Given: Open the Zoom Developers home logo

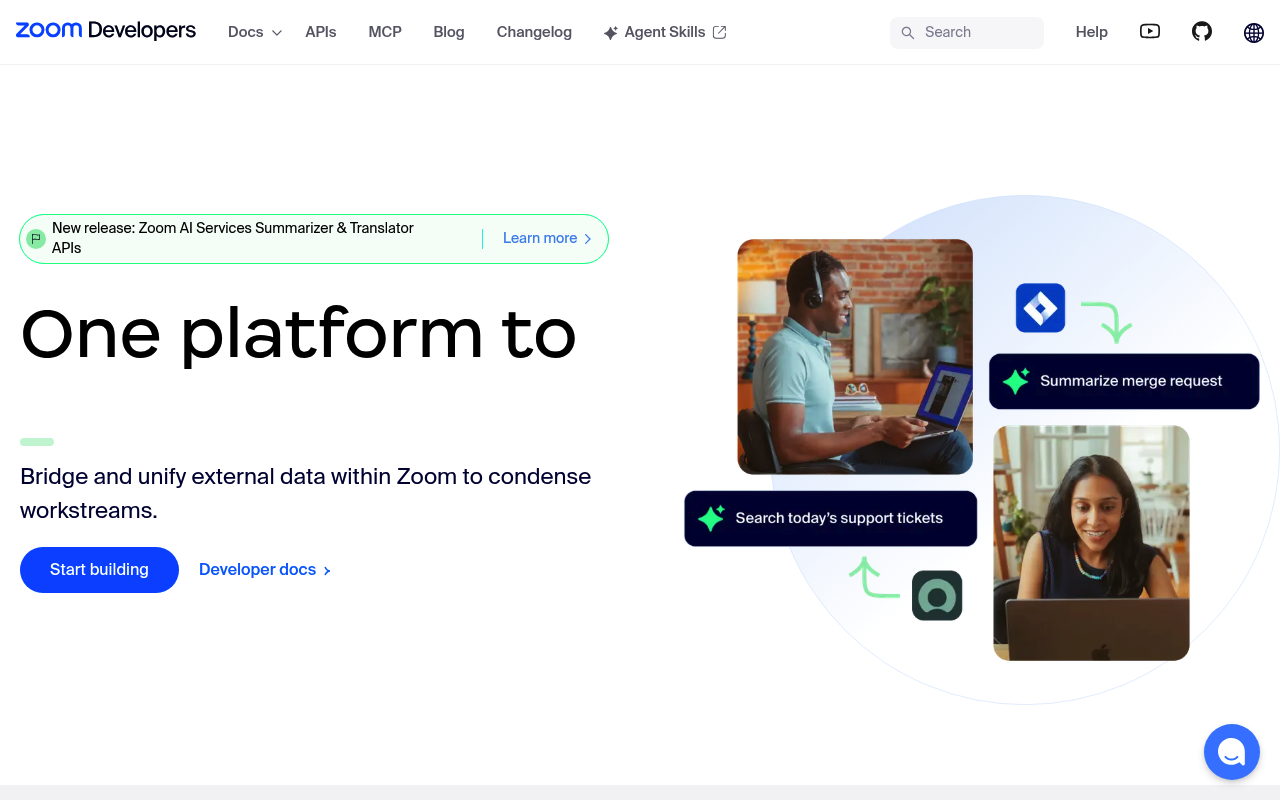Looking at the screenshot, I should pyautogui.click(x=106, y=31).
